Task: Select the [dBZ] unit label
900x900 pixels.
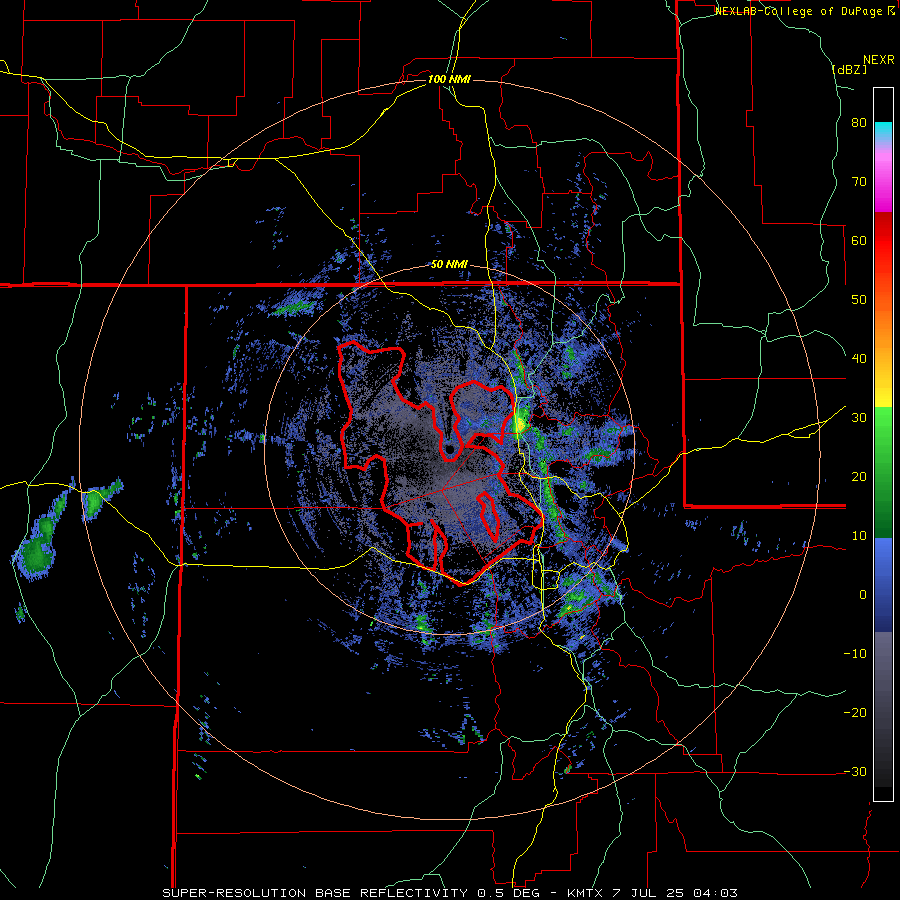Action: pos(850,69)
